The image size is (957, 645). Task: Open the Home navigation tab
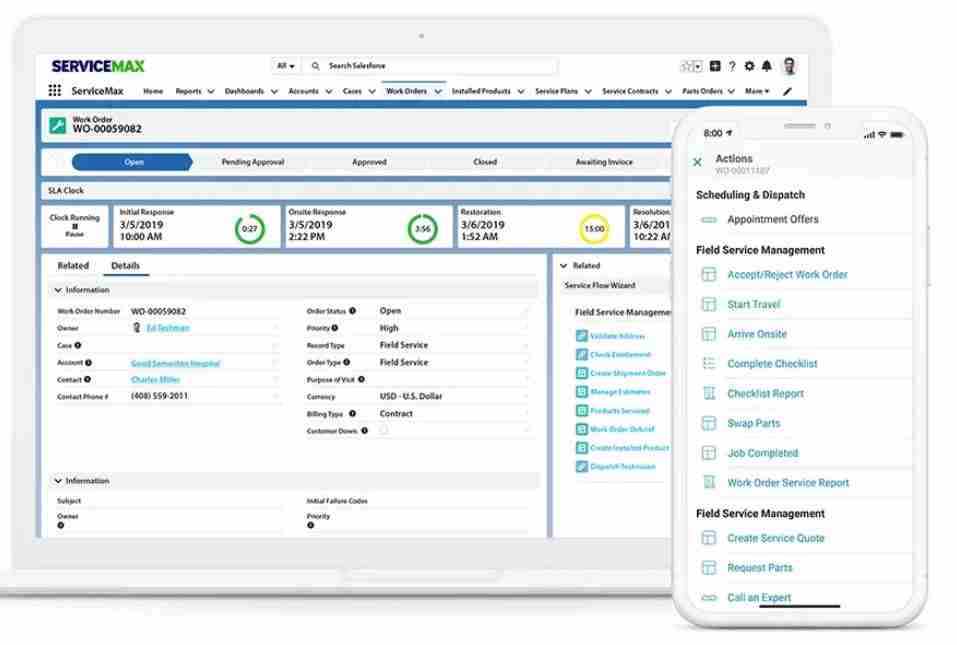click(x=153, y=91)
